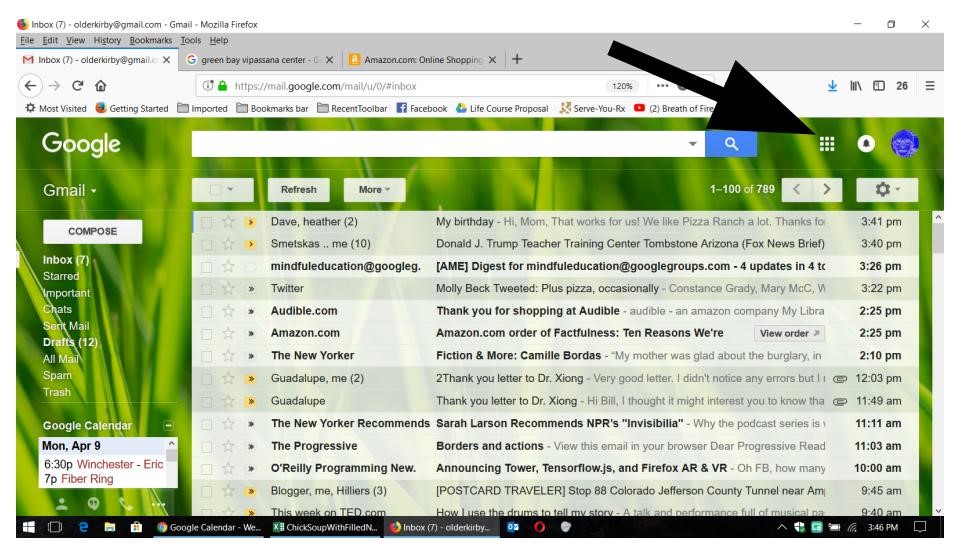Open the Starred folder
This screenshot has height=560, width=961.
click(x=61, y=276)
